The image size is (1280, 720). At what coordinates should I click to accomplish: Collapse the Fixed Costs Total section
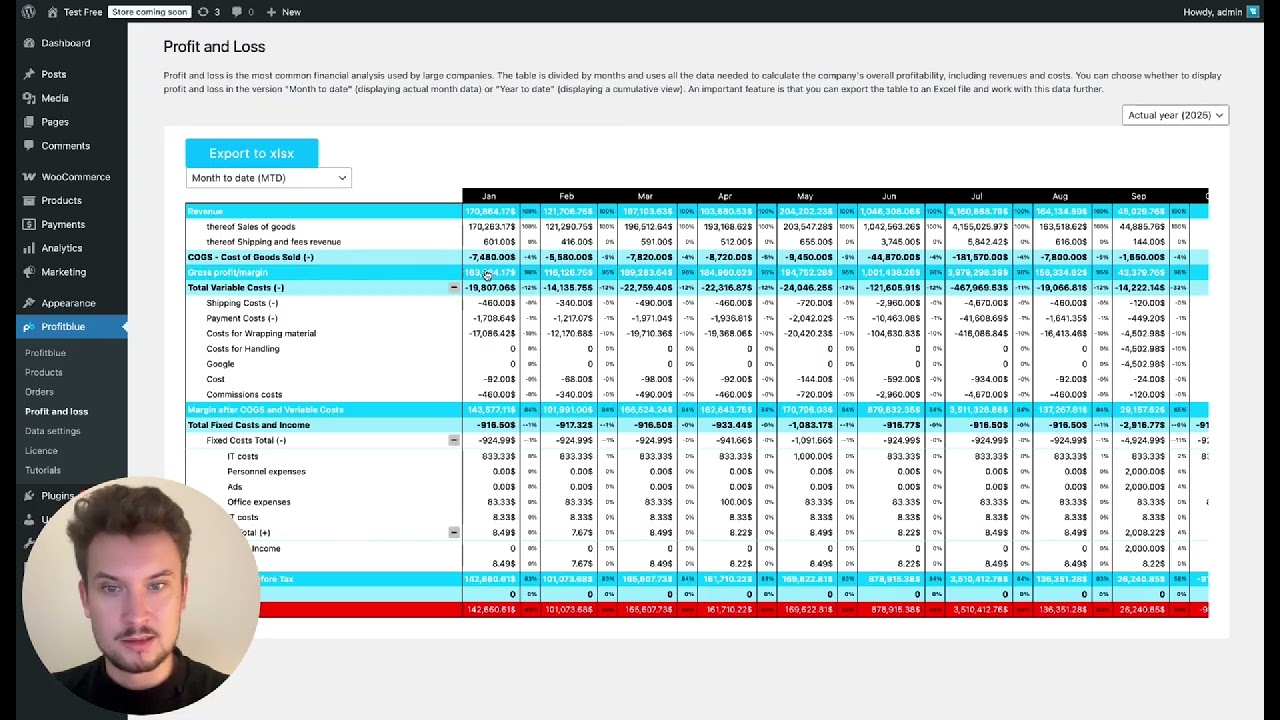454,440
